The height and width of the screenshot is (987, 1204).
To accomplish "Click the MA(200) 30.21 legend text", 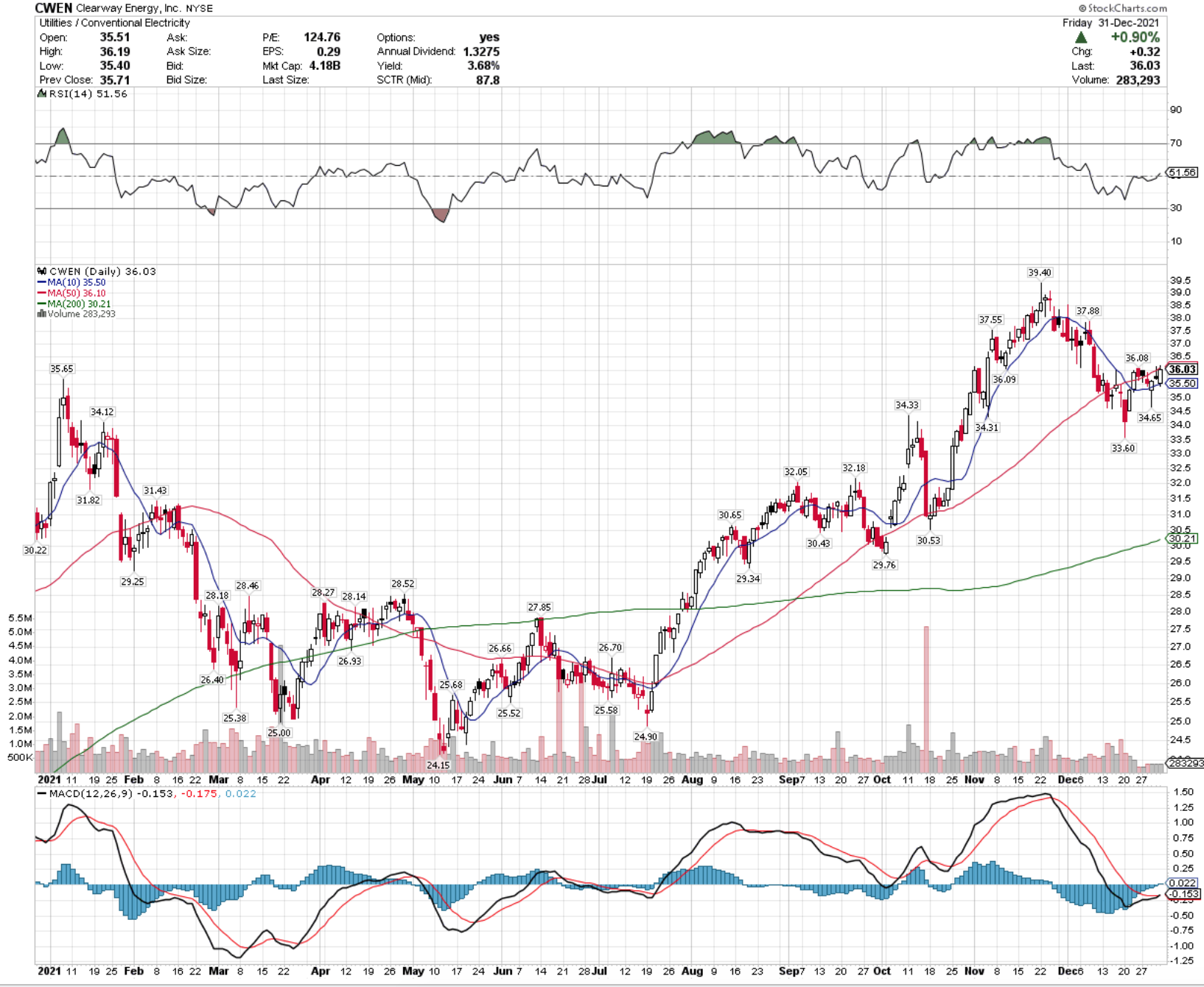I will click(x=79, y=303).
